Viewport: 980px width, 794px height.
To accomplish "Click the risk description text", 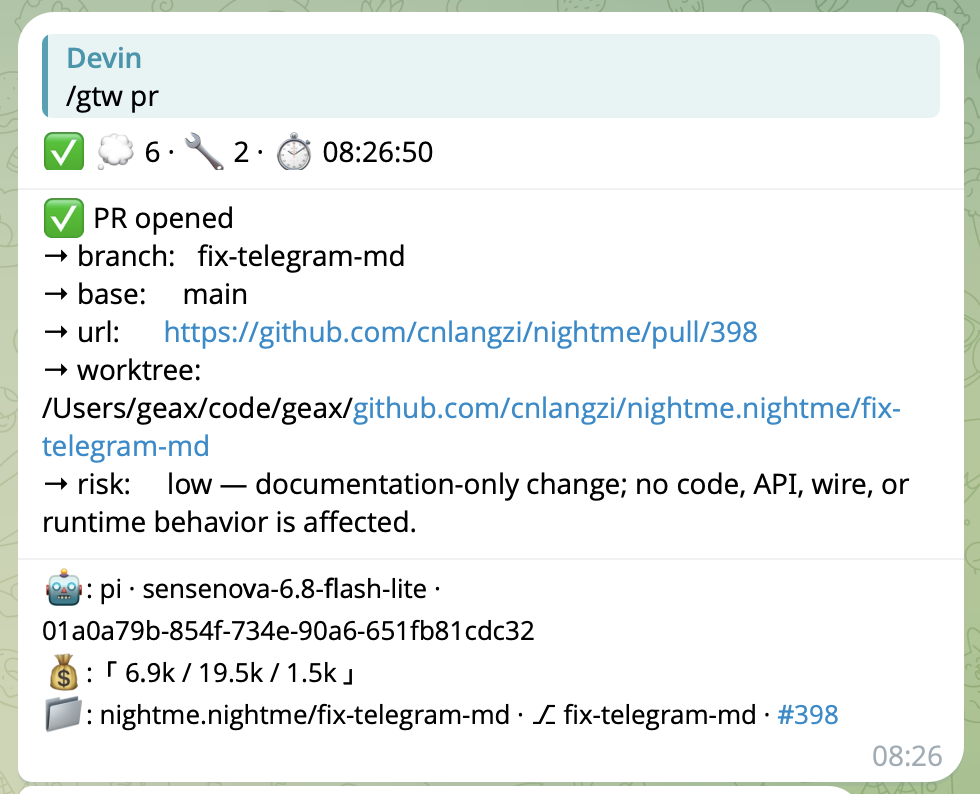I will pos(476,503).
